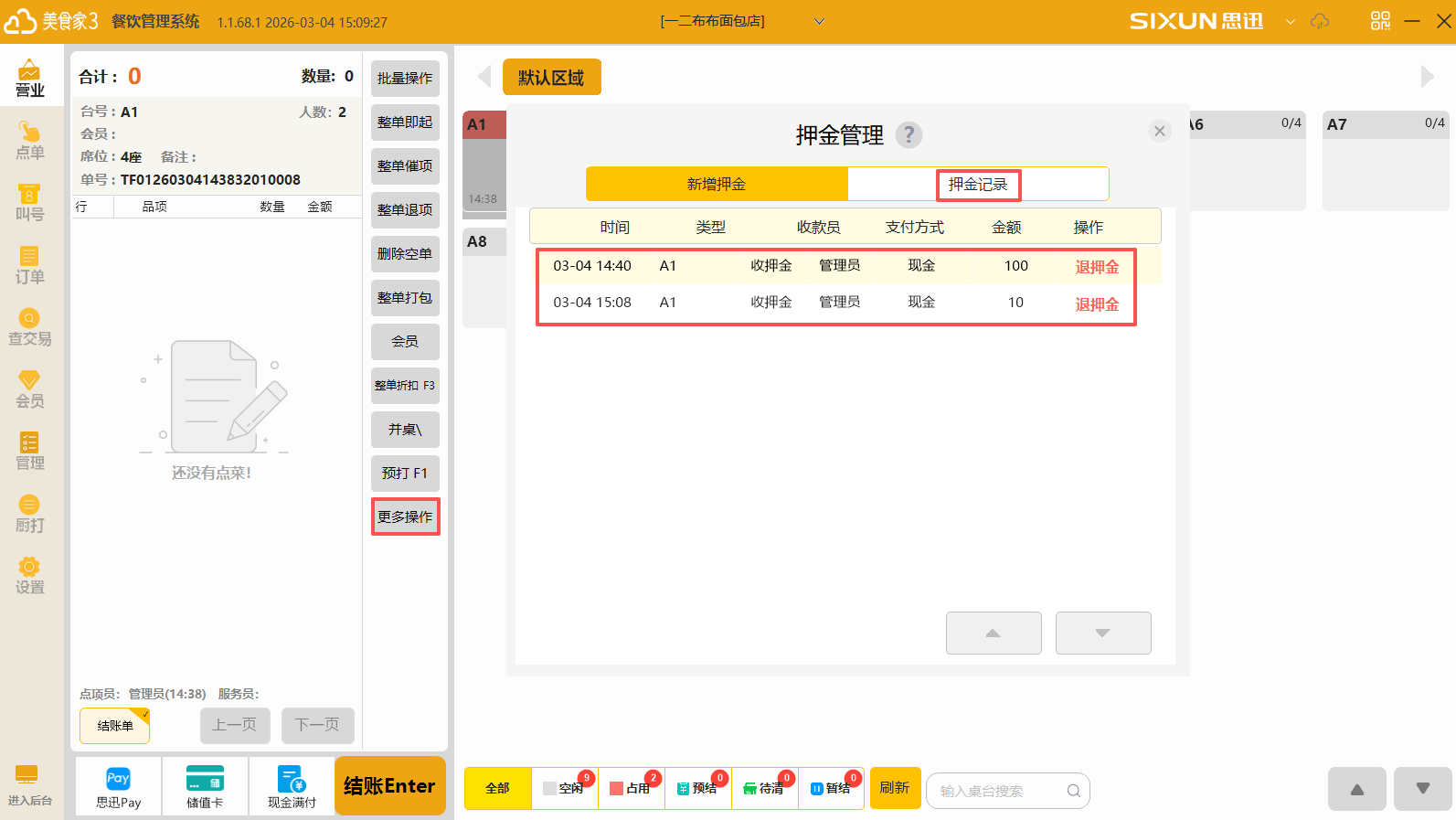Open the QR code icon in title bar
1456x820 pixels.
coord(1380,21)
